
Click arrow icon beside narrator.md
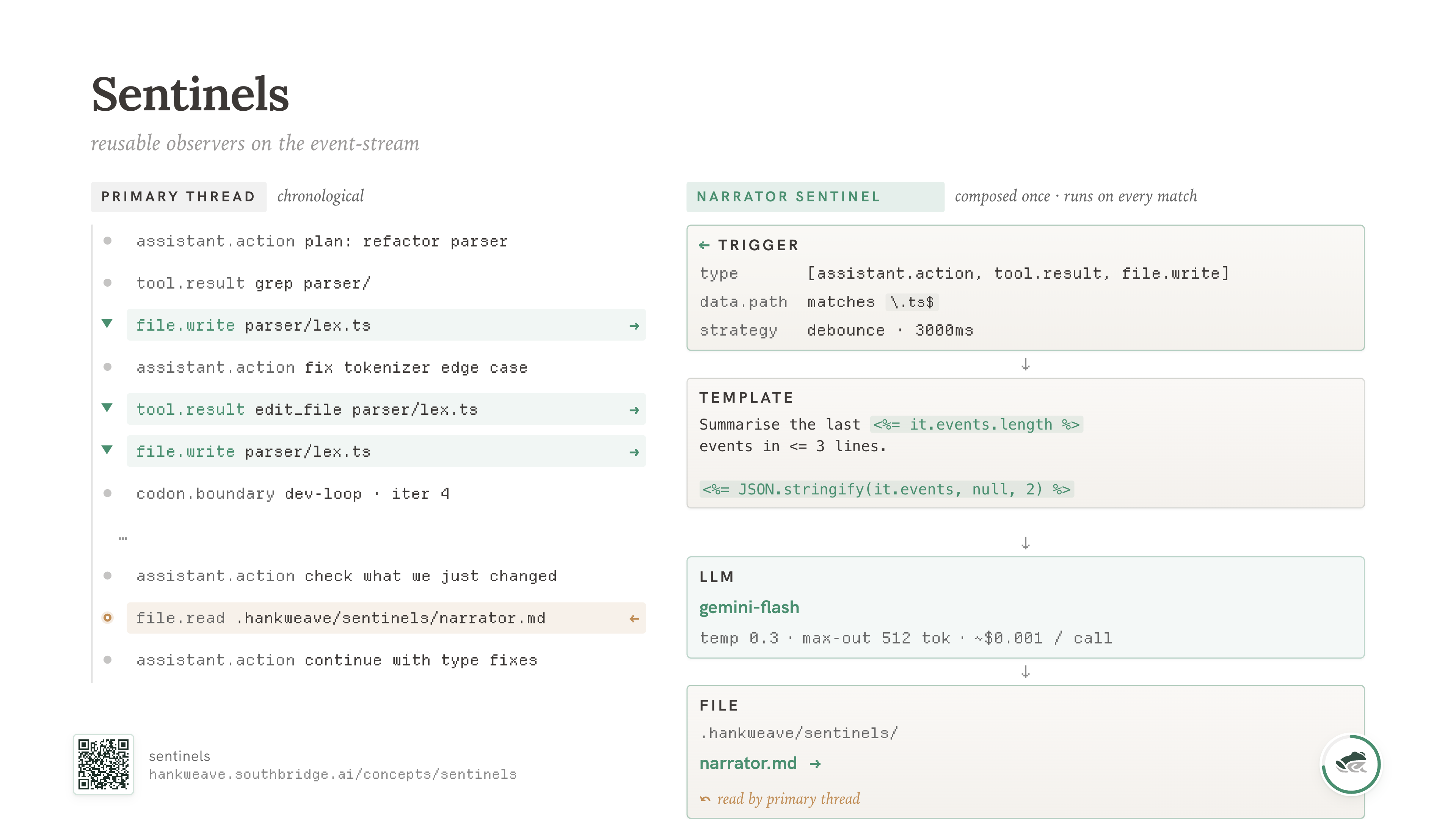(815, 764)
